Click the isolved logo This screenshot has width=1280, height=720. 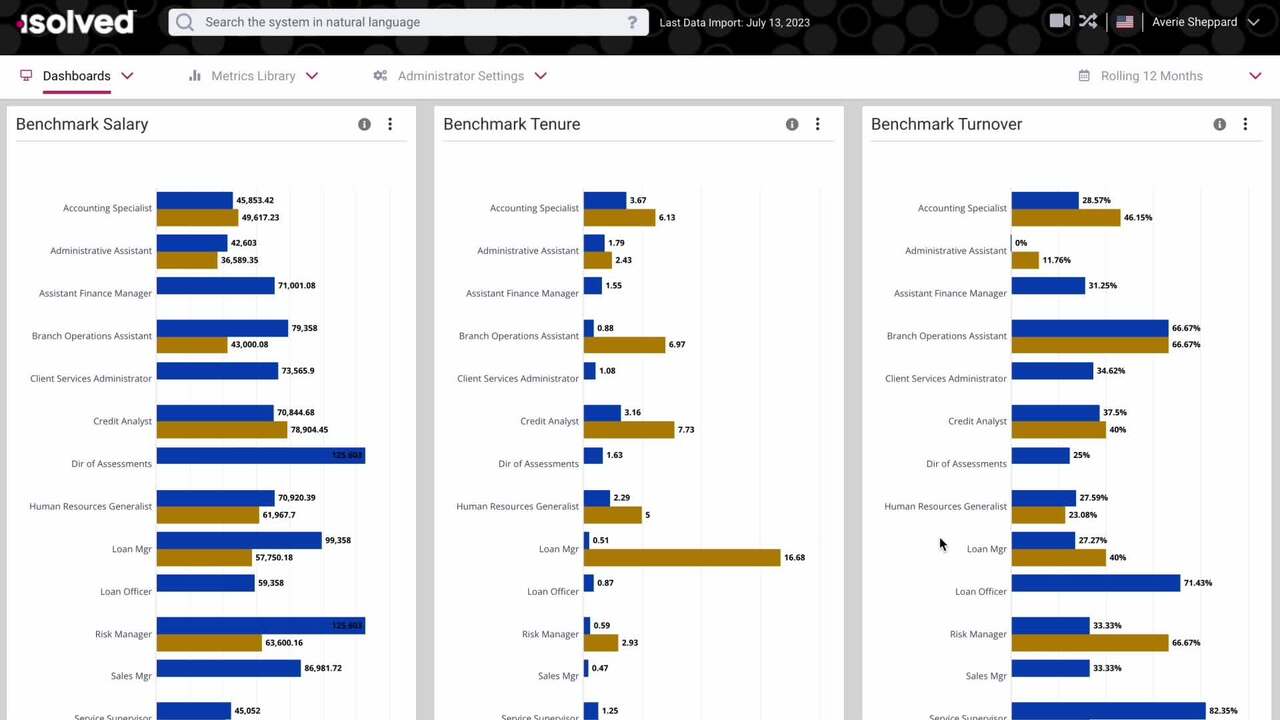click(76, 22)
